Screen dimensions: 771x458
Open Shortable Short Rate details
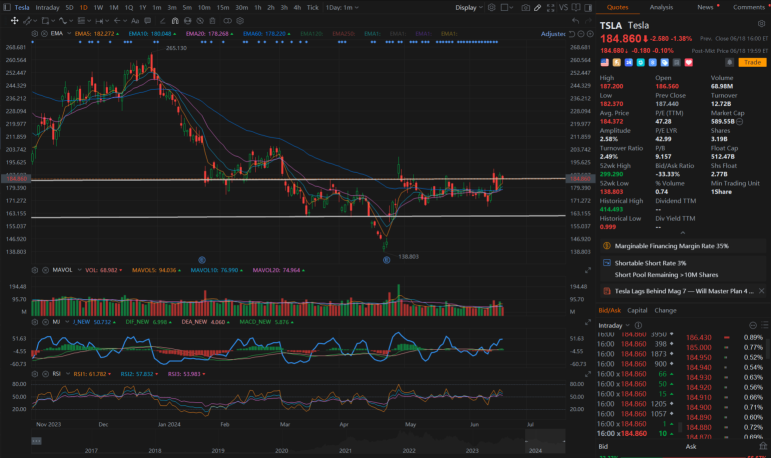tap(682, 269)
